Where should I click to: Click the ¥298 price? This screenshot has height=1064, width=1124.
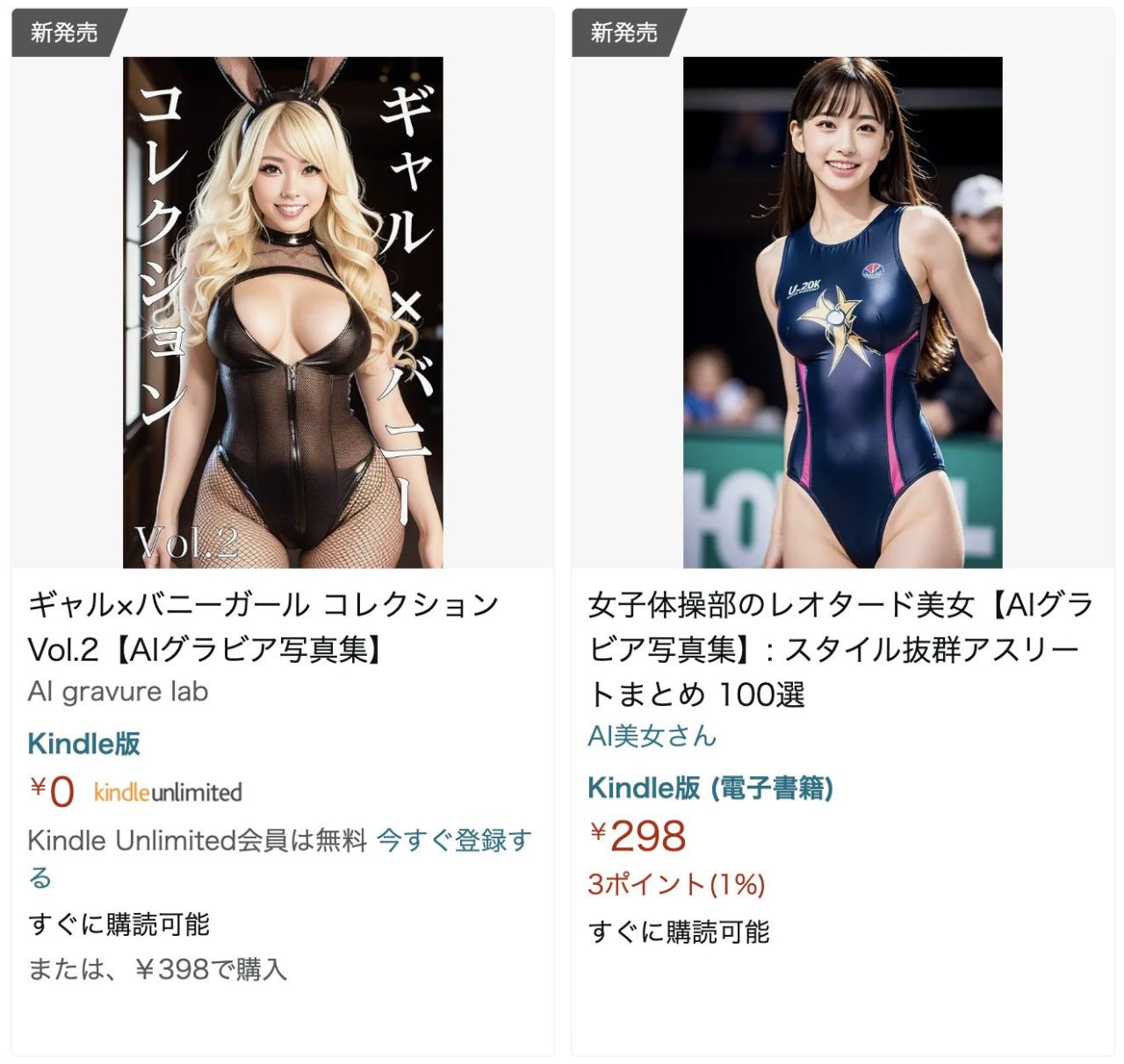(638, 836)
